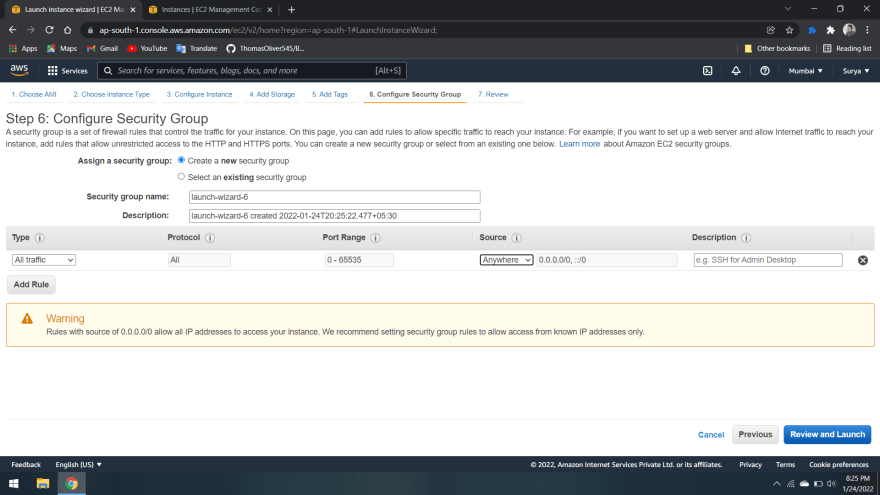Open Privacy footer link
This screenshot has height=495, width=880.
750,464
